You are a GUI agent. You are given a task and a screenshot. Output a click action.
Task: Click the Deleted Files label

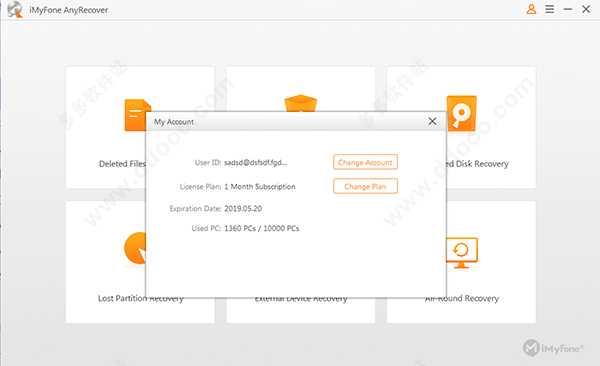click(x=122, y=164)
